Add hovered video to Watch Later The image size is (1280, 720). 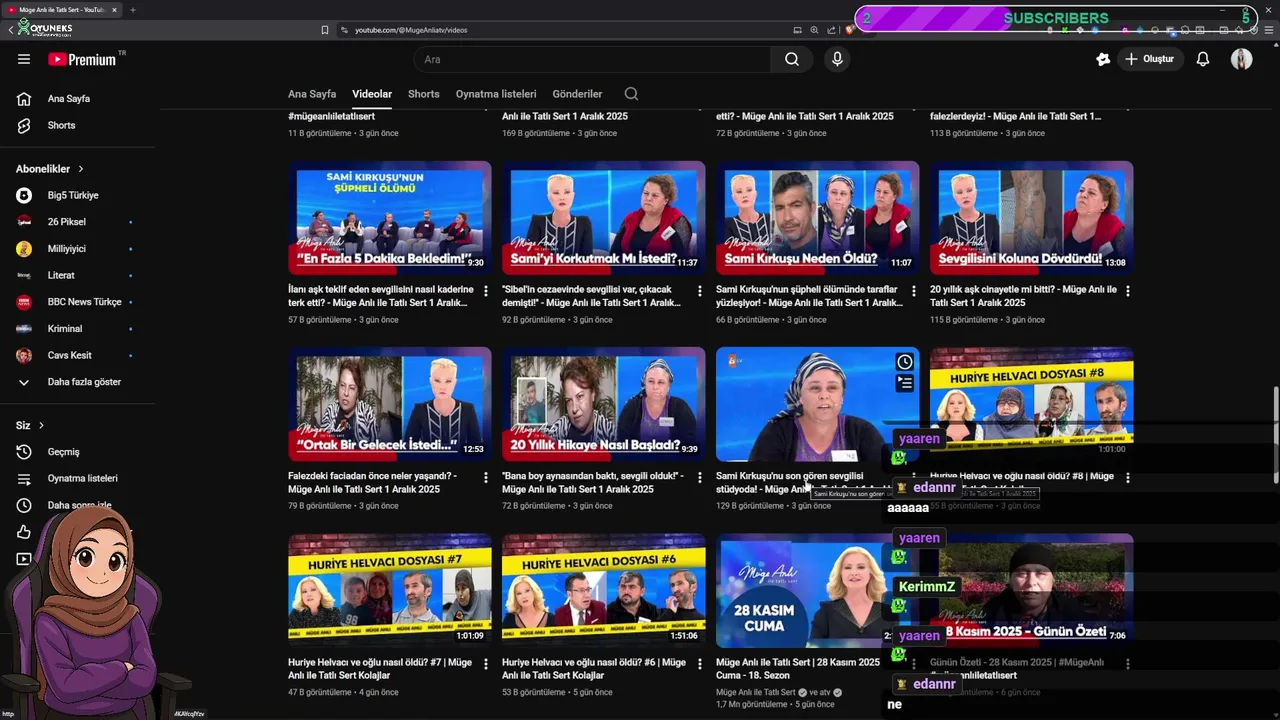click(904, 362)
